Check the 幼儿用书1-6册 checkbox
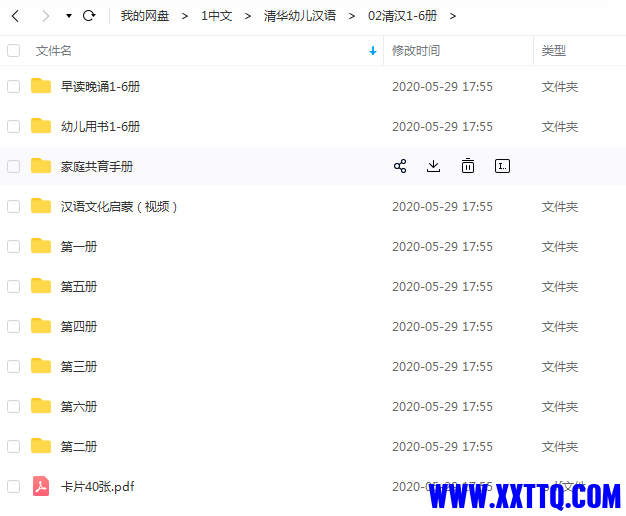The width and height of the screenshot is (626, 516). pos(14,126)
